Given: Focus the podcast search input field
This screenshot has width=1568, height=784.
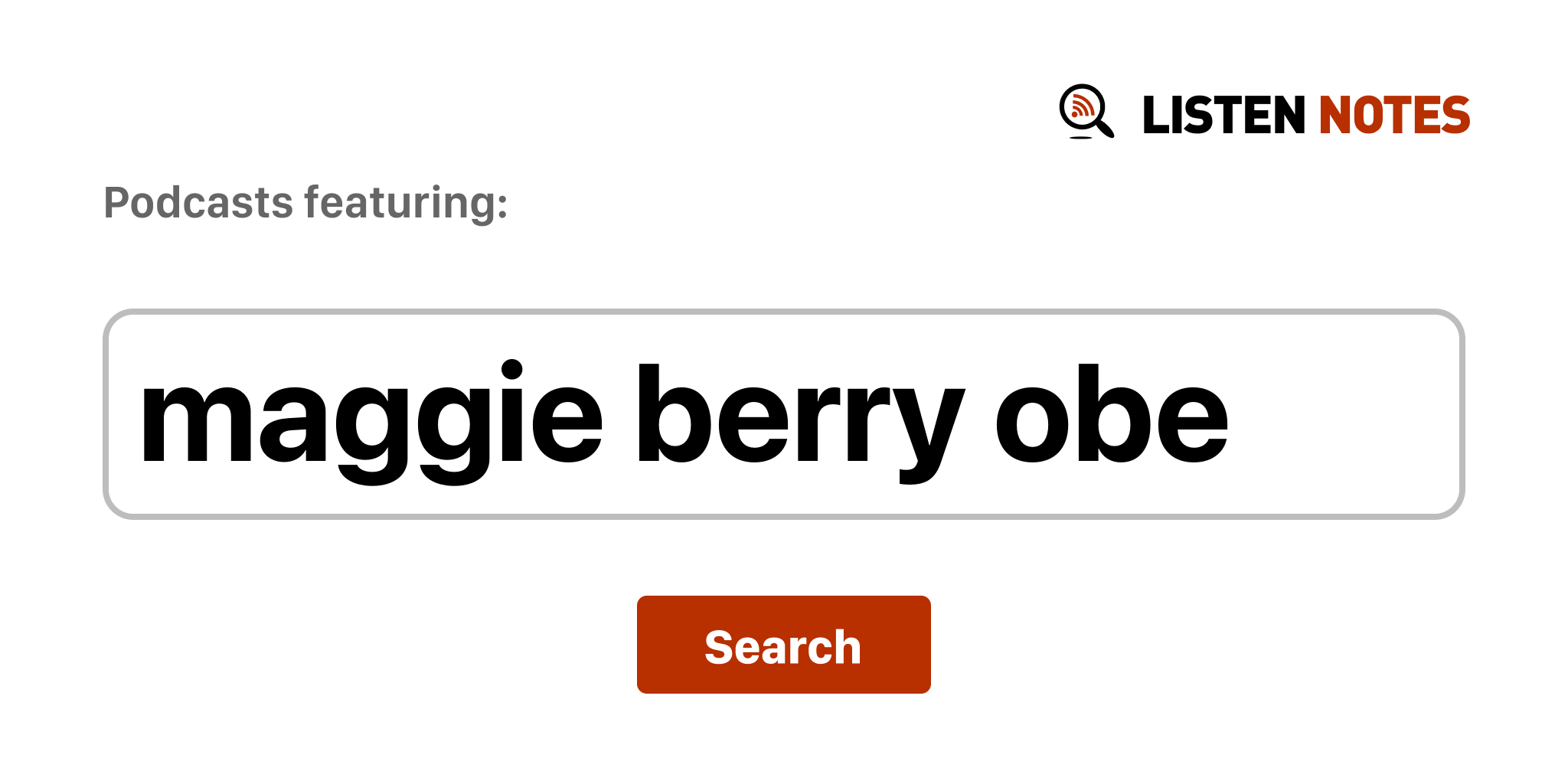Looking at the screenshot, I should click(783, 414).
